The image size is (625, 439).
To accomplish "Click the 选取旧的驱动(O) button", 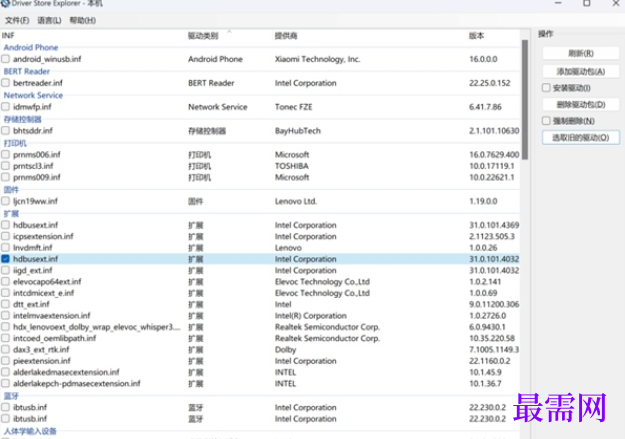I will click(x=580, y=138).
